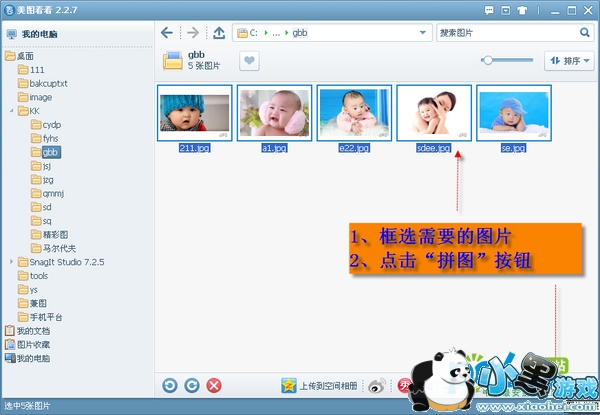The image size is (600, 415).
Task: Click upload to space album button
Action: [x=319, y=386]
